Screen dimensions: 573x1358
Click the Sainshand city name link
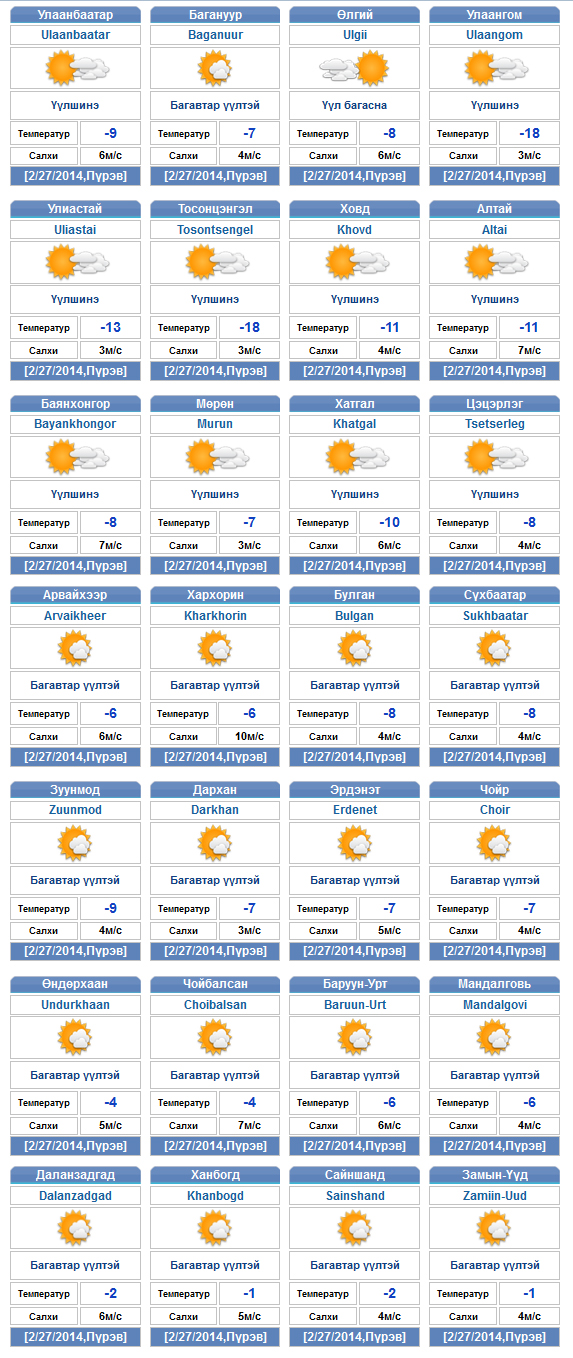point(355,1195)
